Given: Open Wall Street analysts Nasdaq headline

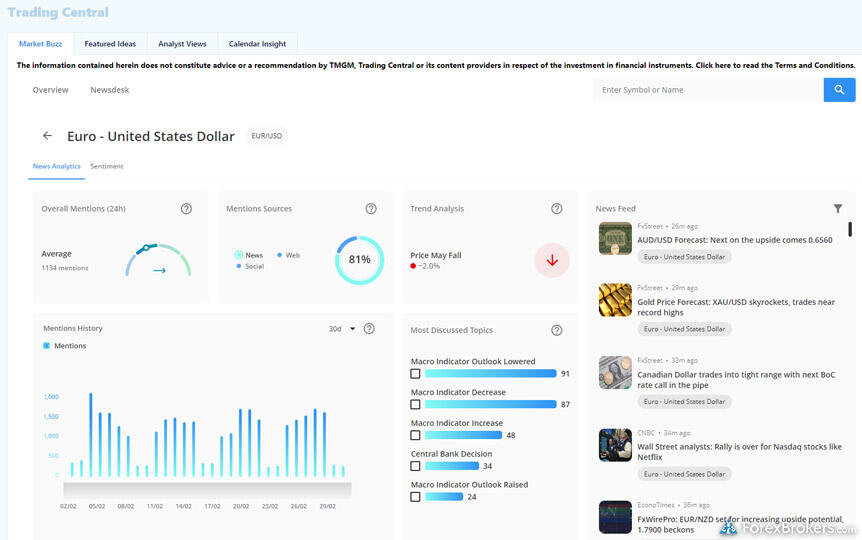Looking at the screenshot, I should click(x=739, y=451).
